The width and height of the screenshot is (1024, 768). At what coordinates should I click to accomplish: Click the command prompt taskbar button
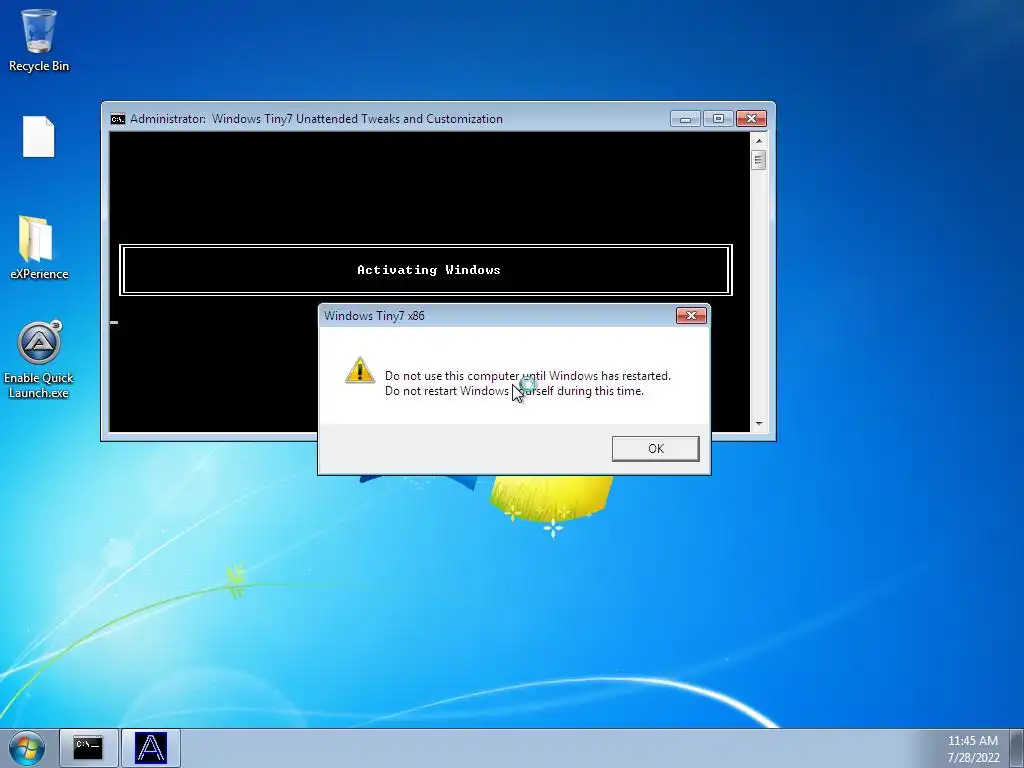point(88,748)
